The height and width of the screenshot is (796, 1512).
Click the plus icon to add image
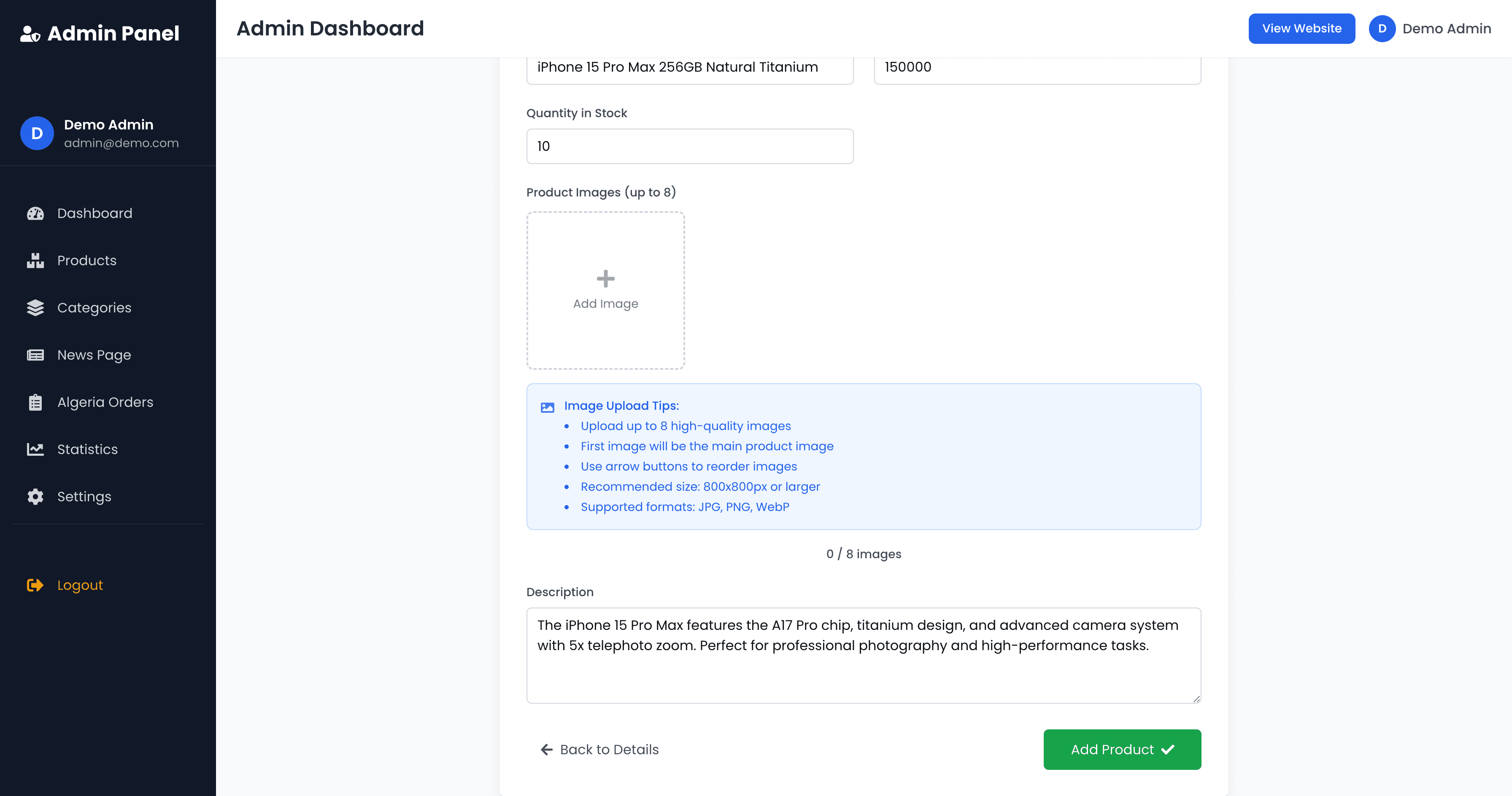(605, 279)
